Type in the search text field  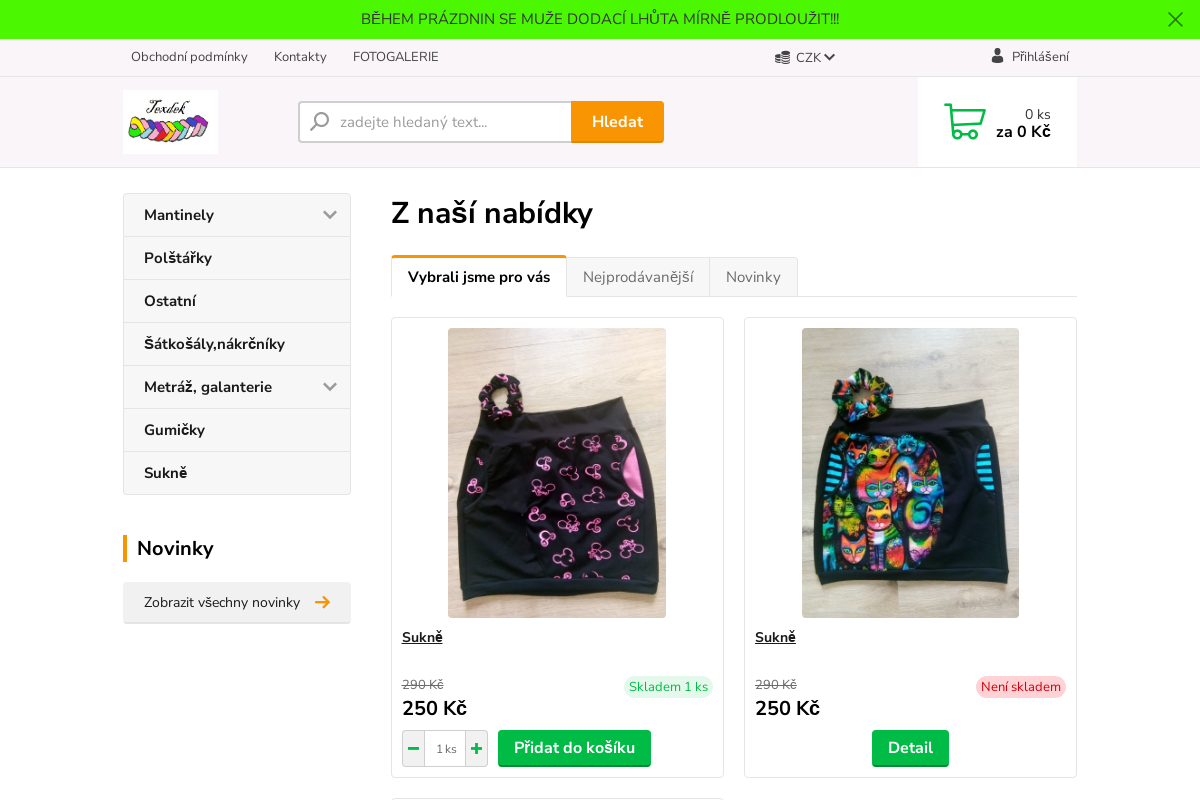[x=450, y=122]
